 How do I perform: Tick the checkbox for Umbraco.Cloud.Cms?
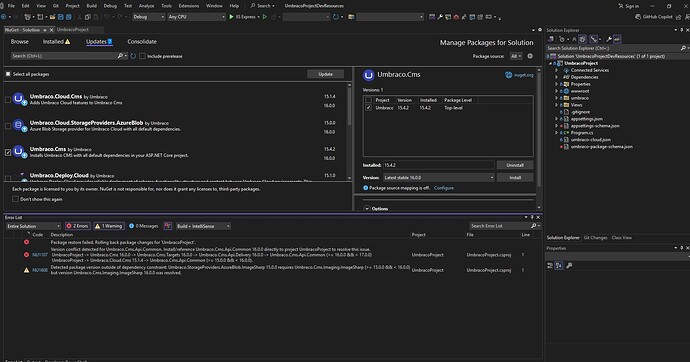(x=8, y=100)
